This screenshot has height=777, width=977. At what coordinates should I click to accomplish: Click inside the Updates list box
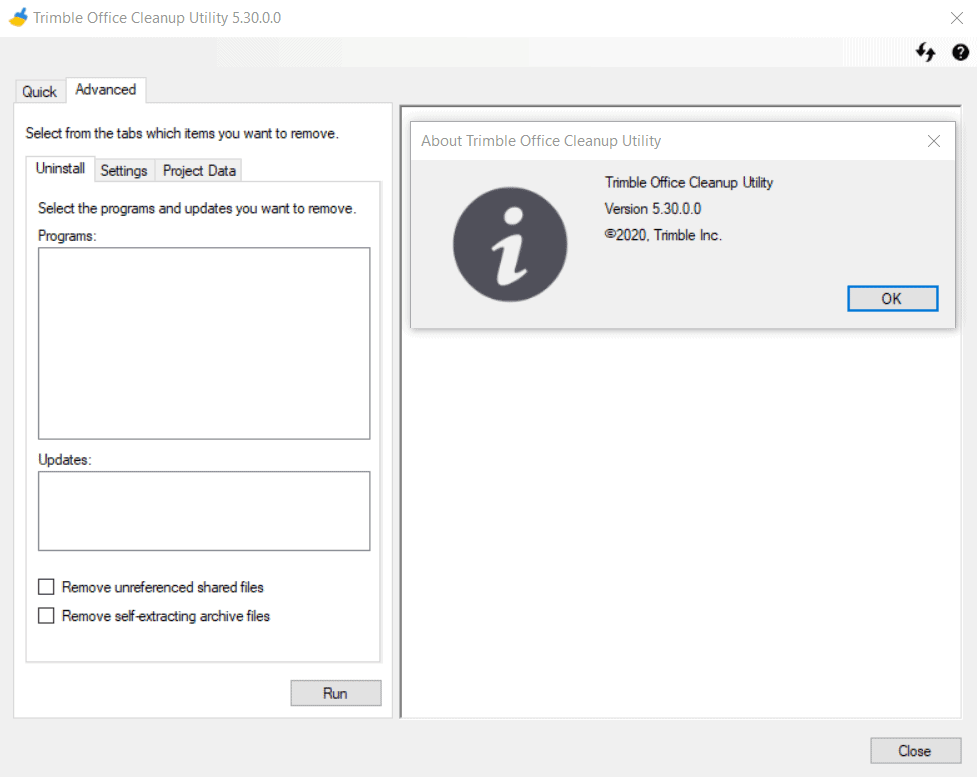[204, 511]
